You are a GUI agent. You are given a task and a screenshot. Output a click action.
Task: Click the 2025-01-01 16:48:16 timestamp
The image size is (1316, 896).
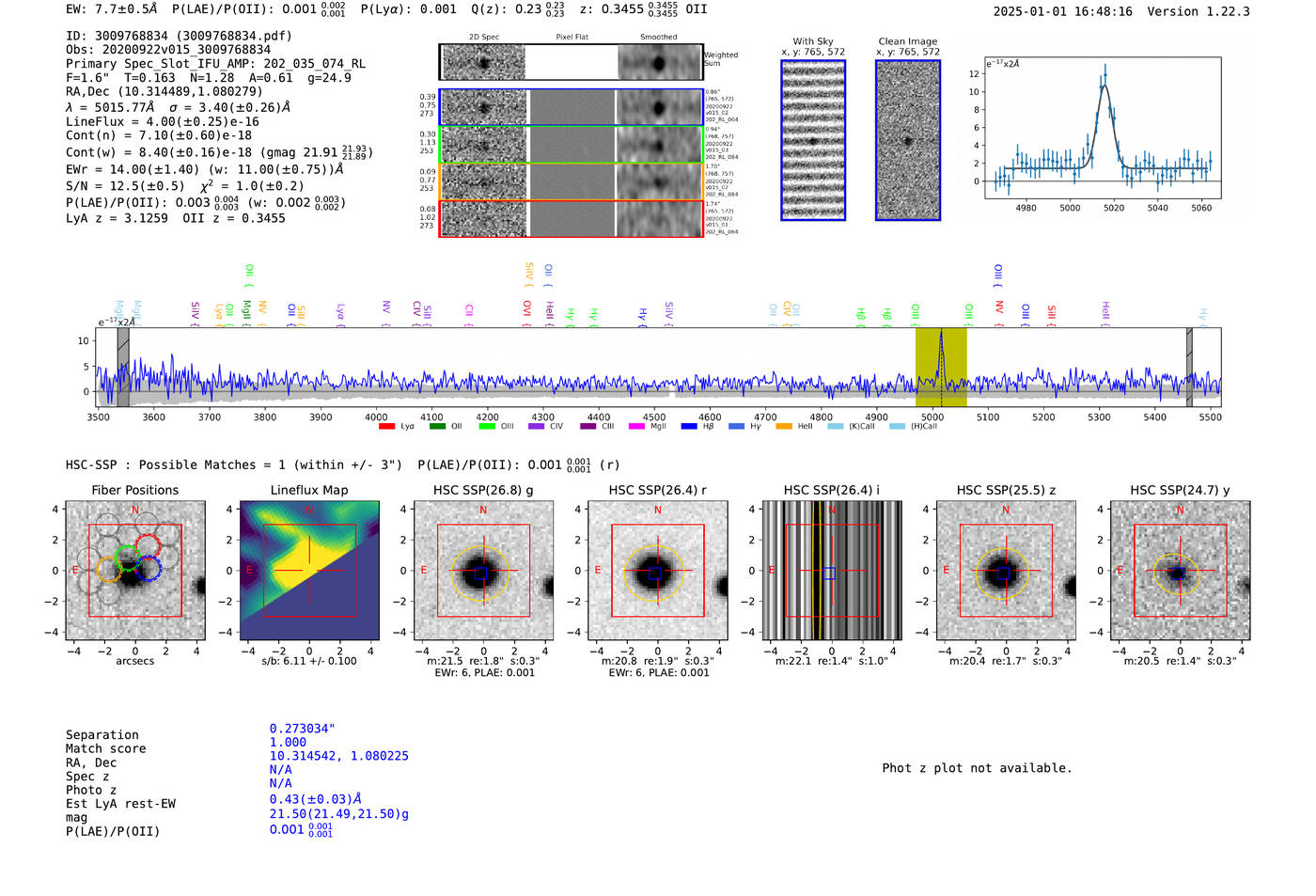coord(1063,11)
